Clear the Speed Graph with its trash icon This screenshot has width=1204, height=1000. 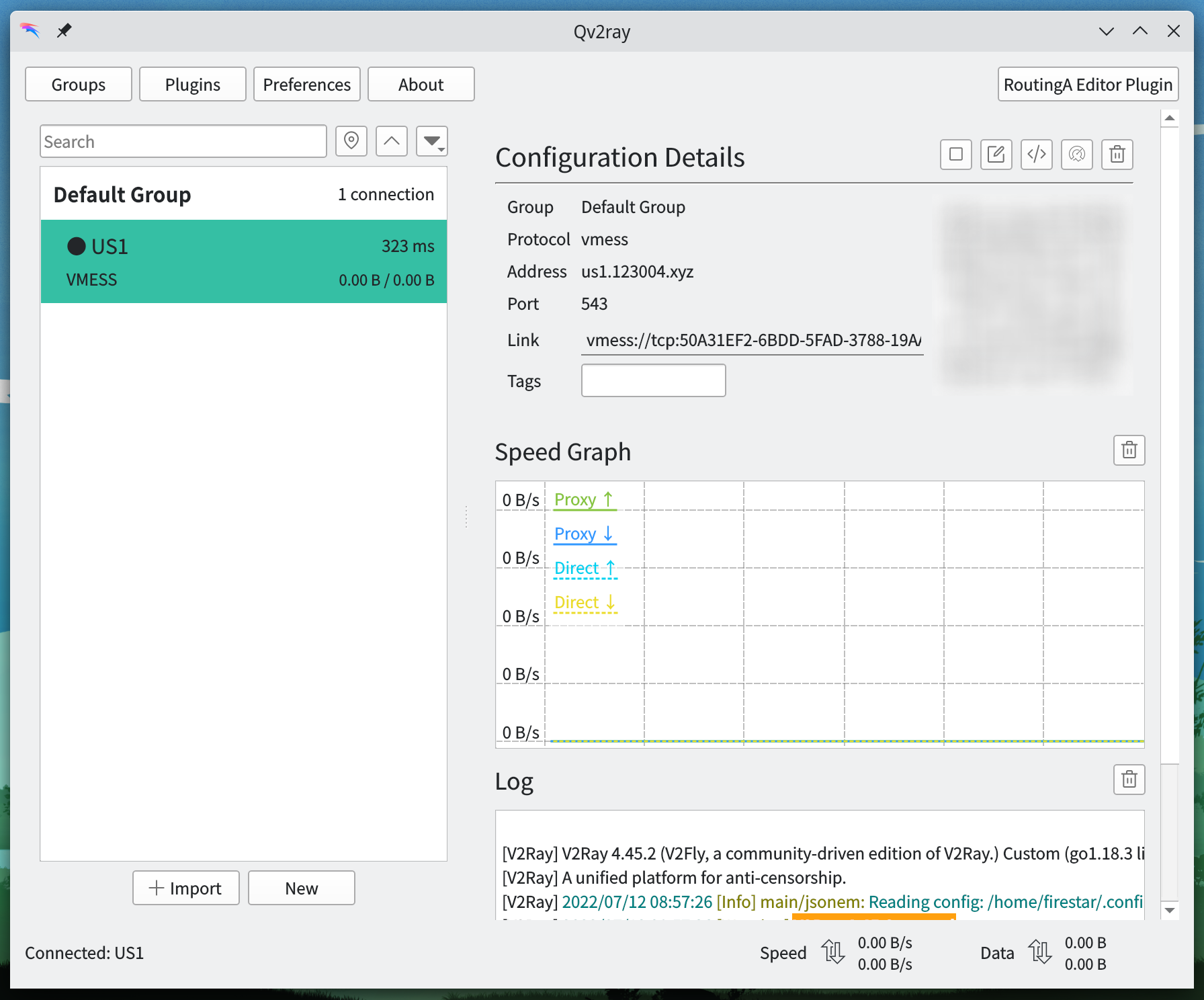point(1129,450)
